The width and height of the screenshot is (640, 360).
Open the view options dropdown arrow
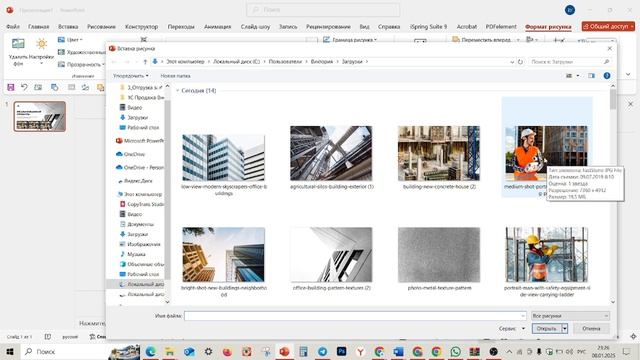tap(578, 76)
